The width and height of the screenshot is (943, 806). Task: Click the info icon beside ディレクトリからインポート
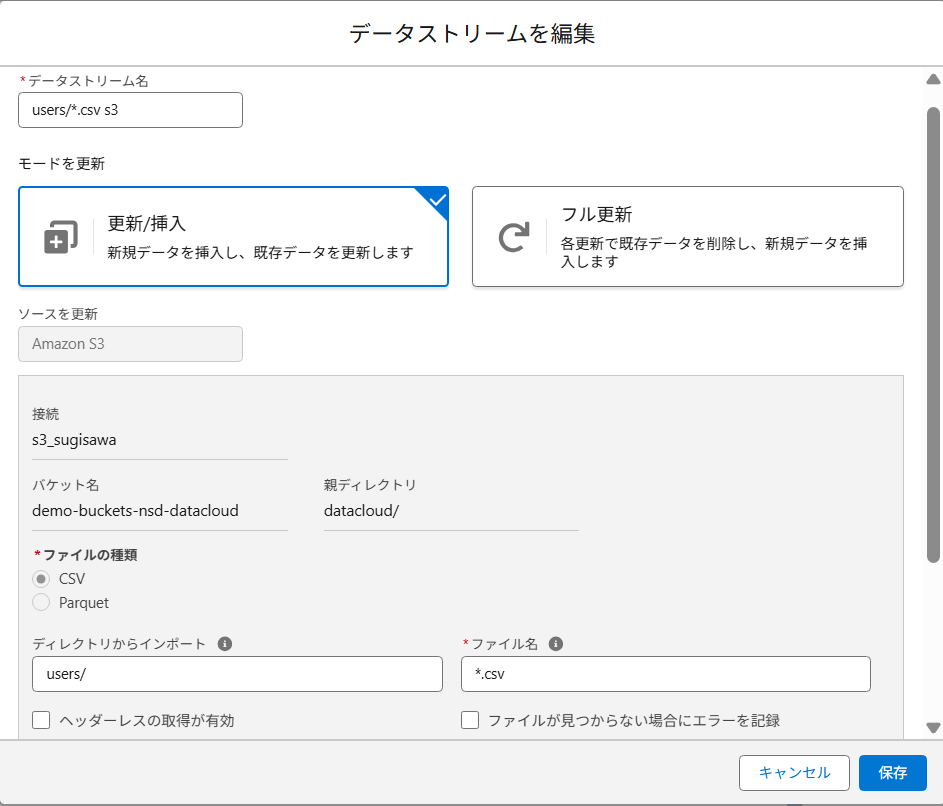pos(225,644)
